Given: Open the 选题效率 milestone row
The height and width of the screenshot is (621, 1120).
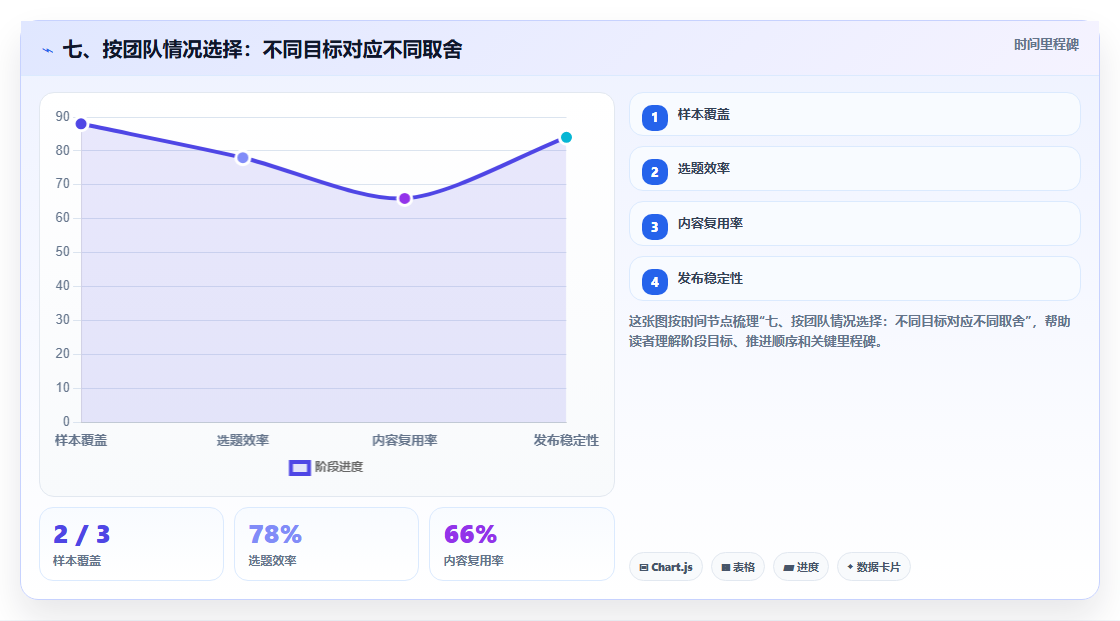Looking at the screenshot, I should (854, 169).
